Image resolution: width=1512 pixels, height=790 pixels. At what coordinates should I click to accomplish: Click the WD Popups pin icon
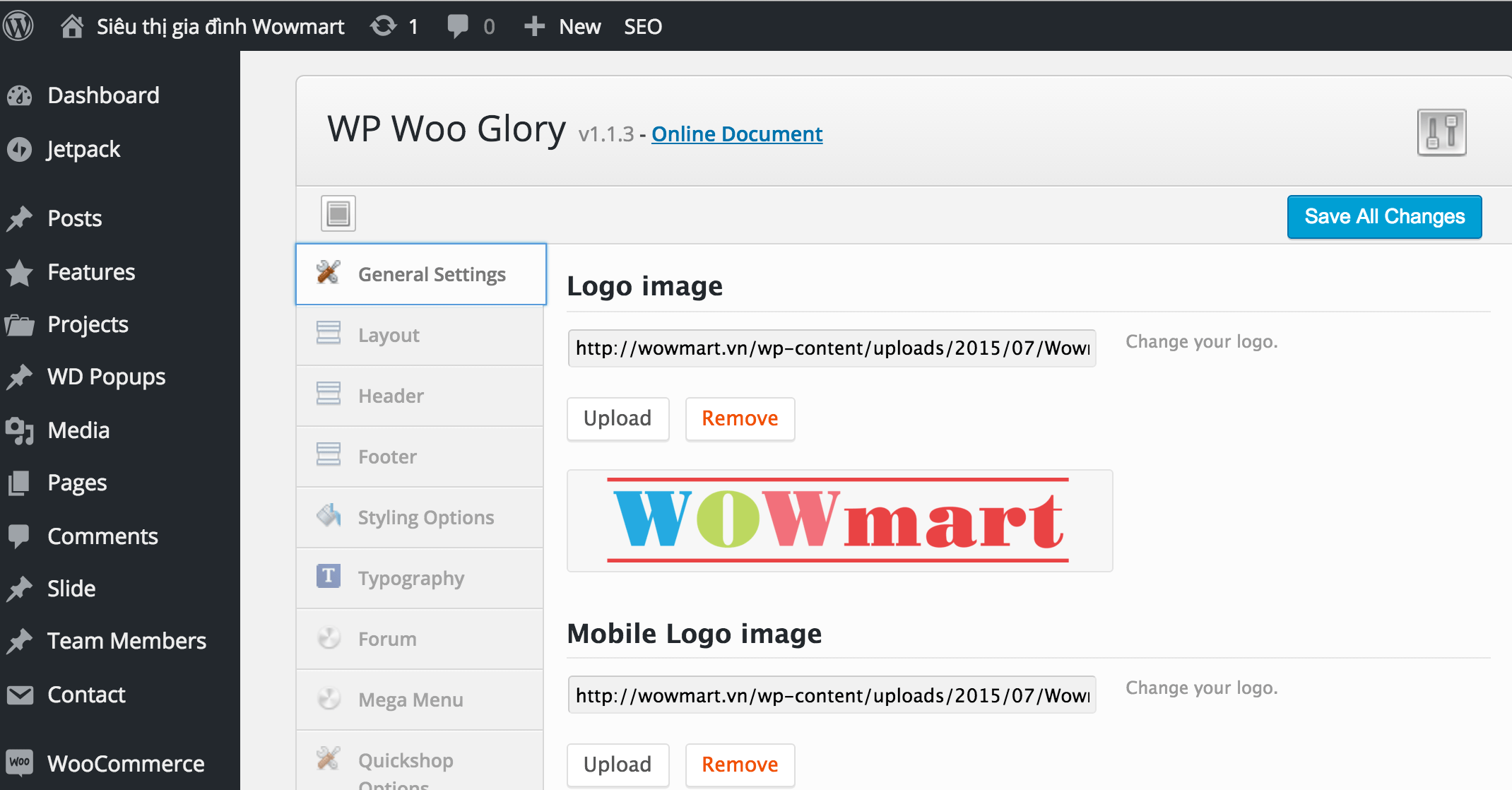20,377
